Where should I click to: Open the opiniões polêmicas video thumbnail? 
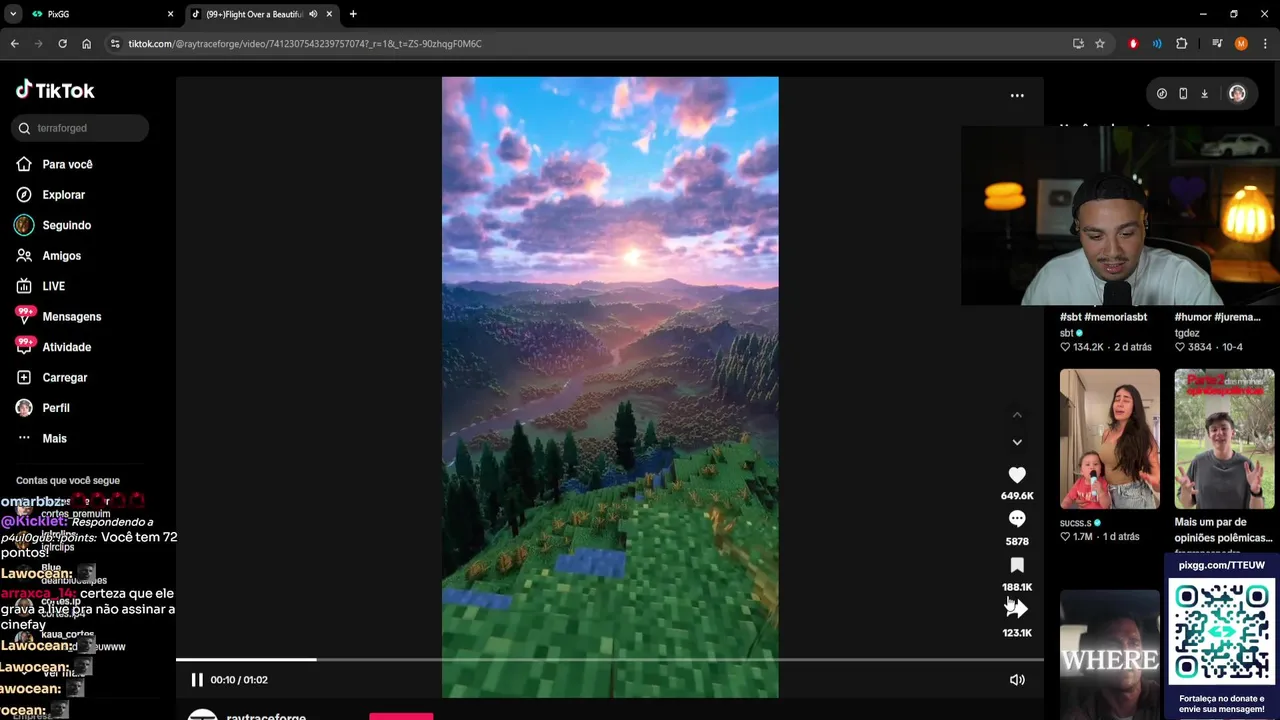(x=1224, y=439)
